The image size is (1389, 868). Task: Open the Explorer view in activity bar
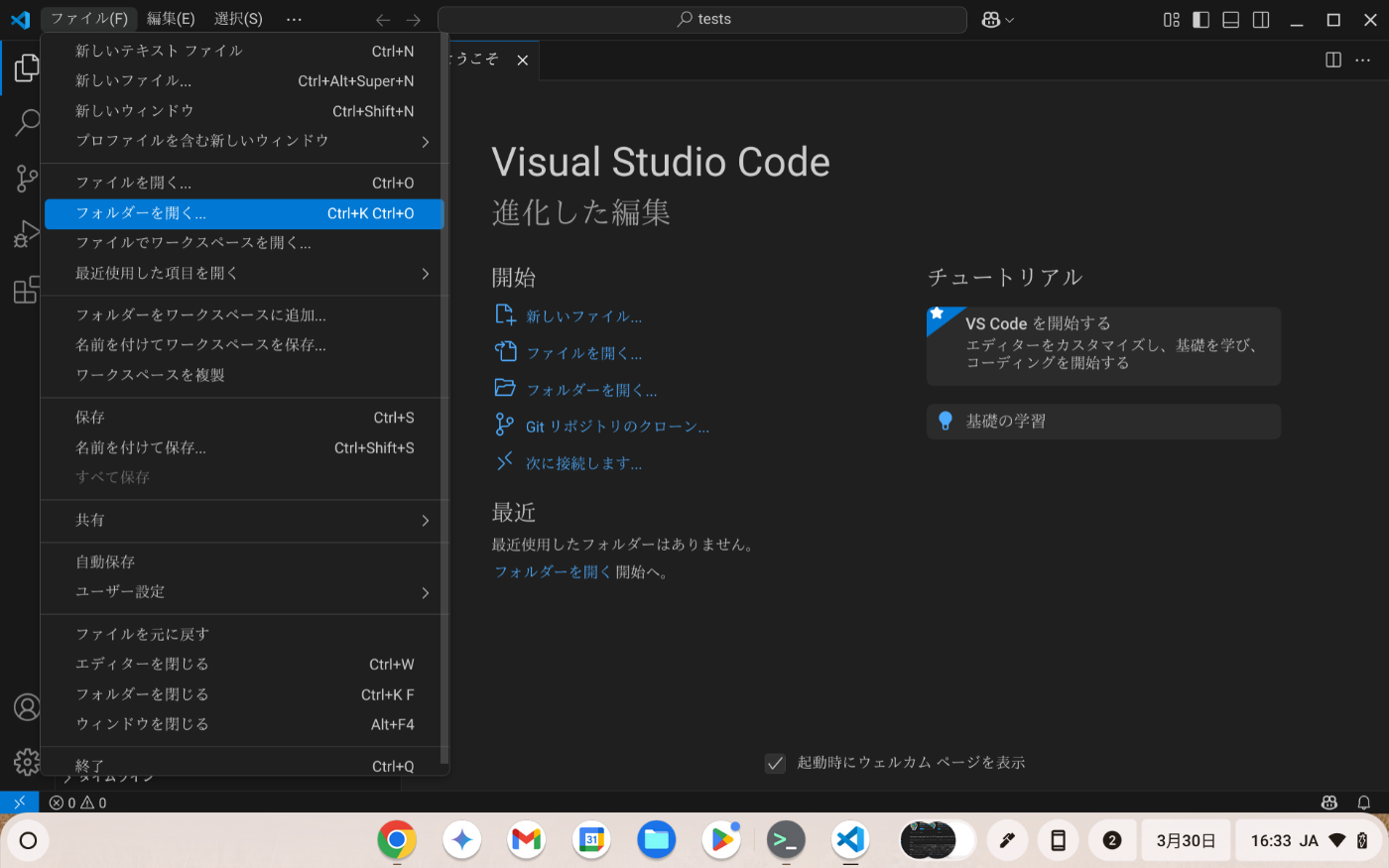click(27, 67)
